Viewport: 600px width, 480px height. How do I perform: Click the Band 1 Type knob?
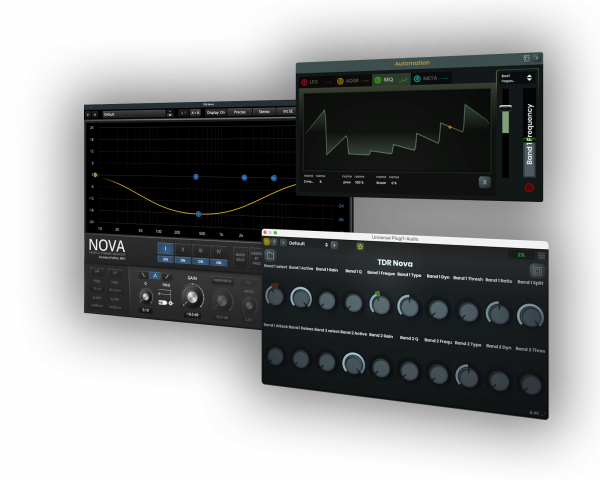point(408,306)
